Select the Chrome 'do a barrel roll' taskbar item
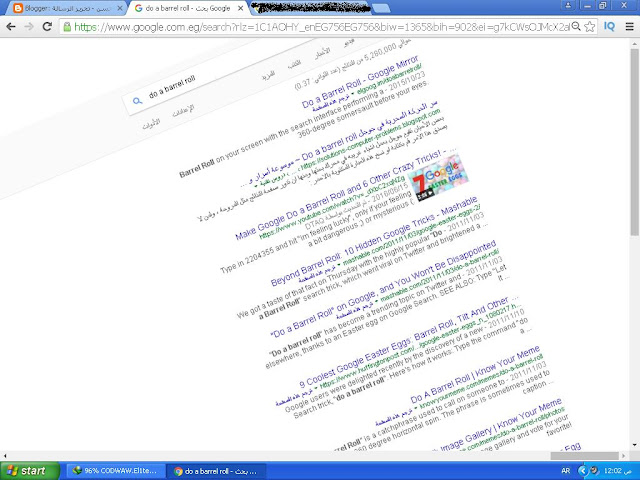Viewport: 640px width, 480px height. (x=216, y=471)
